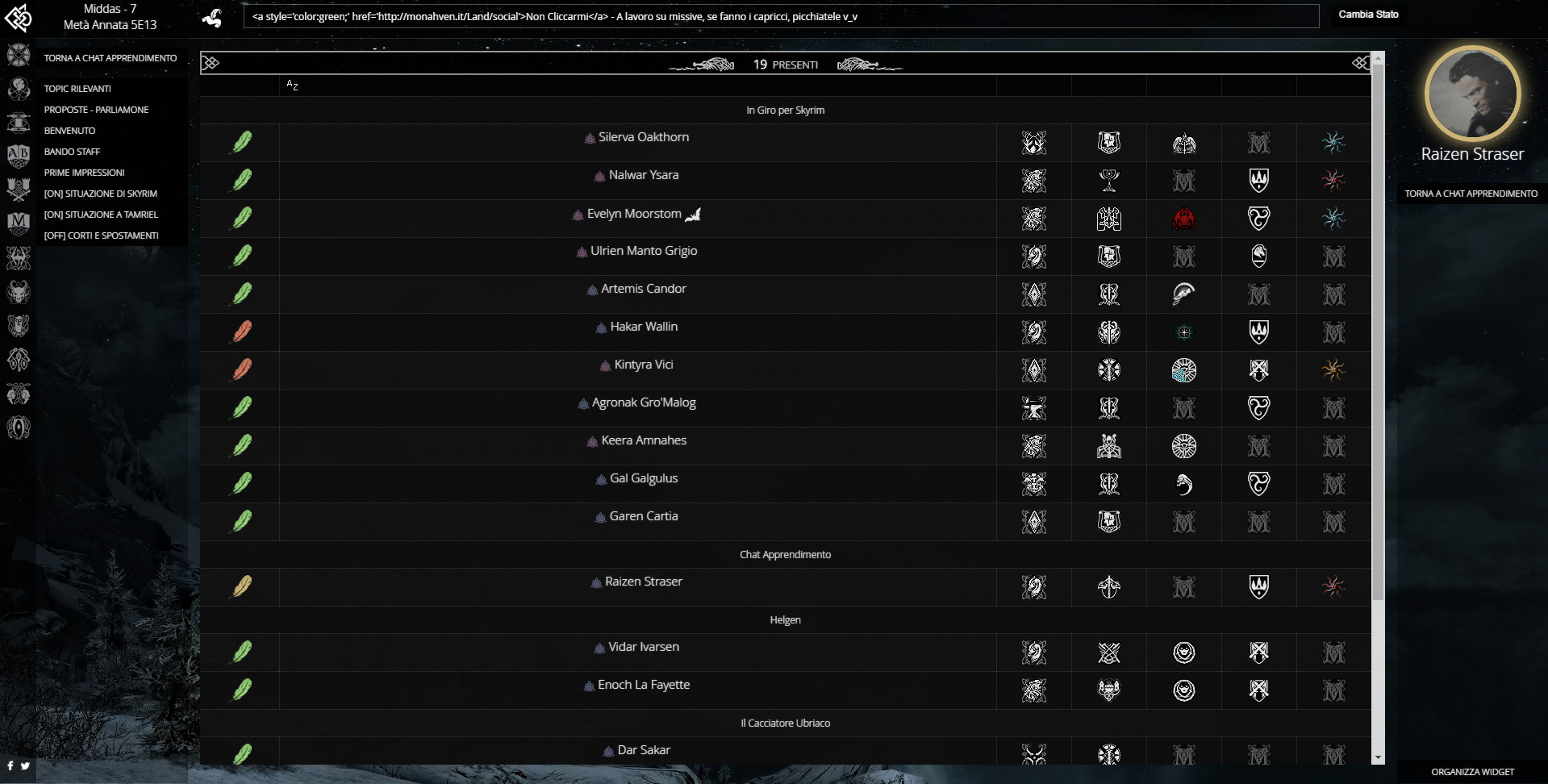Open Evelyn Moorstom profile

634,214
